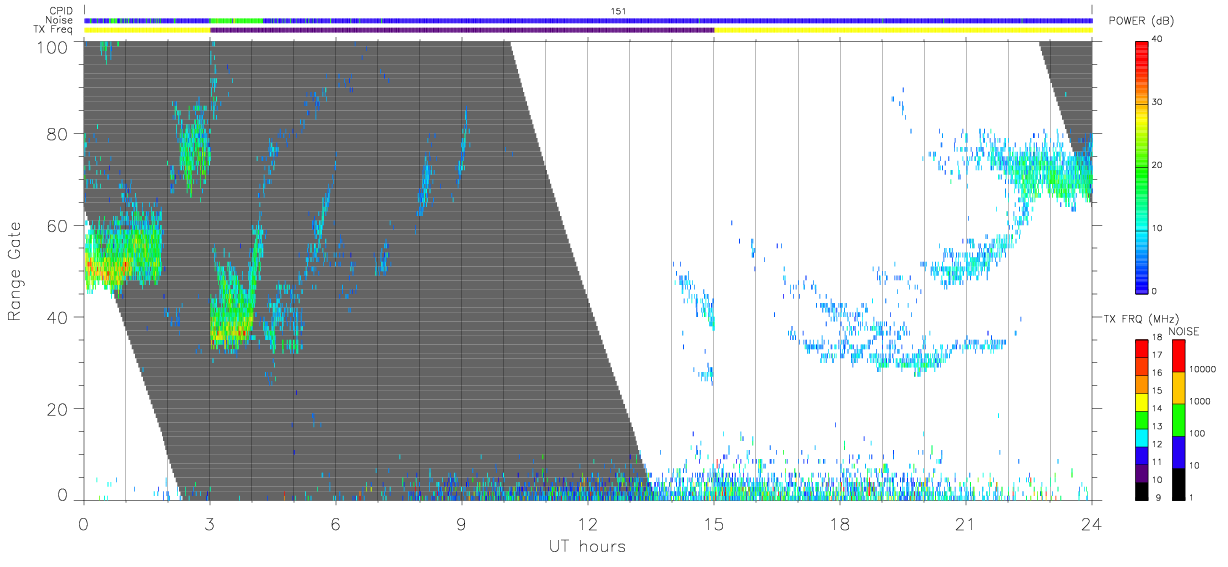This screenshot has width=1228, height=567.
Task: Pick the cyan 12 MHz band in TX FRQ legend
Action: point(1142,438)
